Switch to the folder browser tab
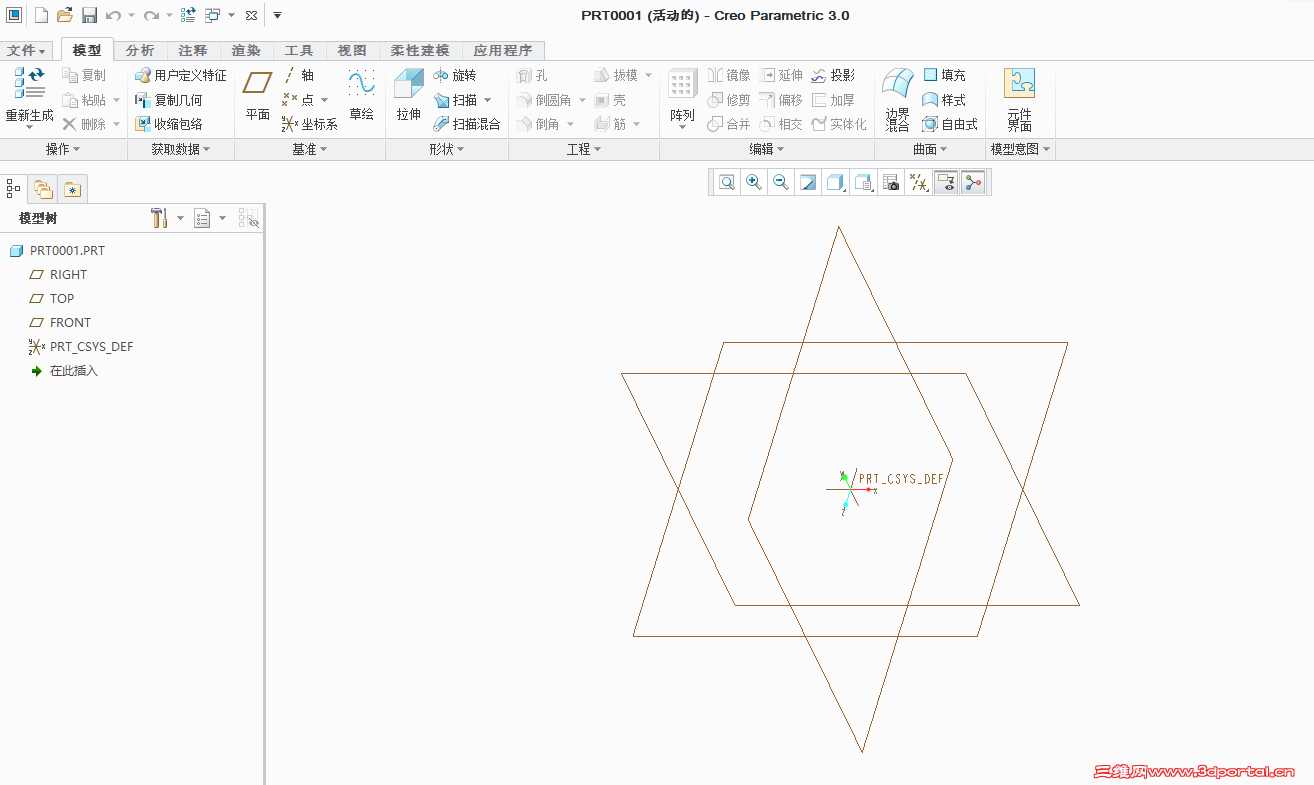This screenshot has height=785, width=1314. click(43, 188)
